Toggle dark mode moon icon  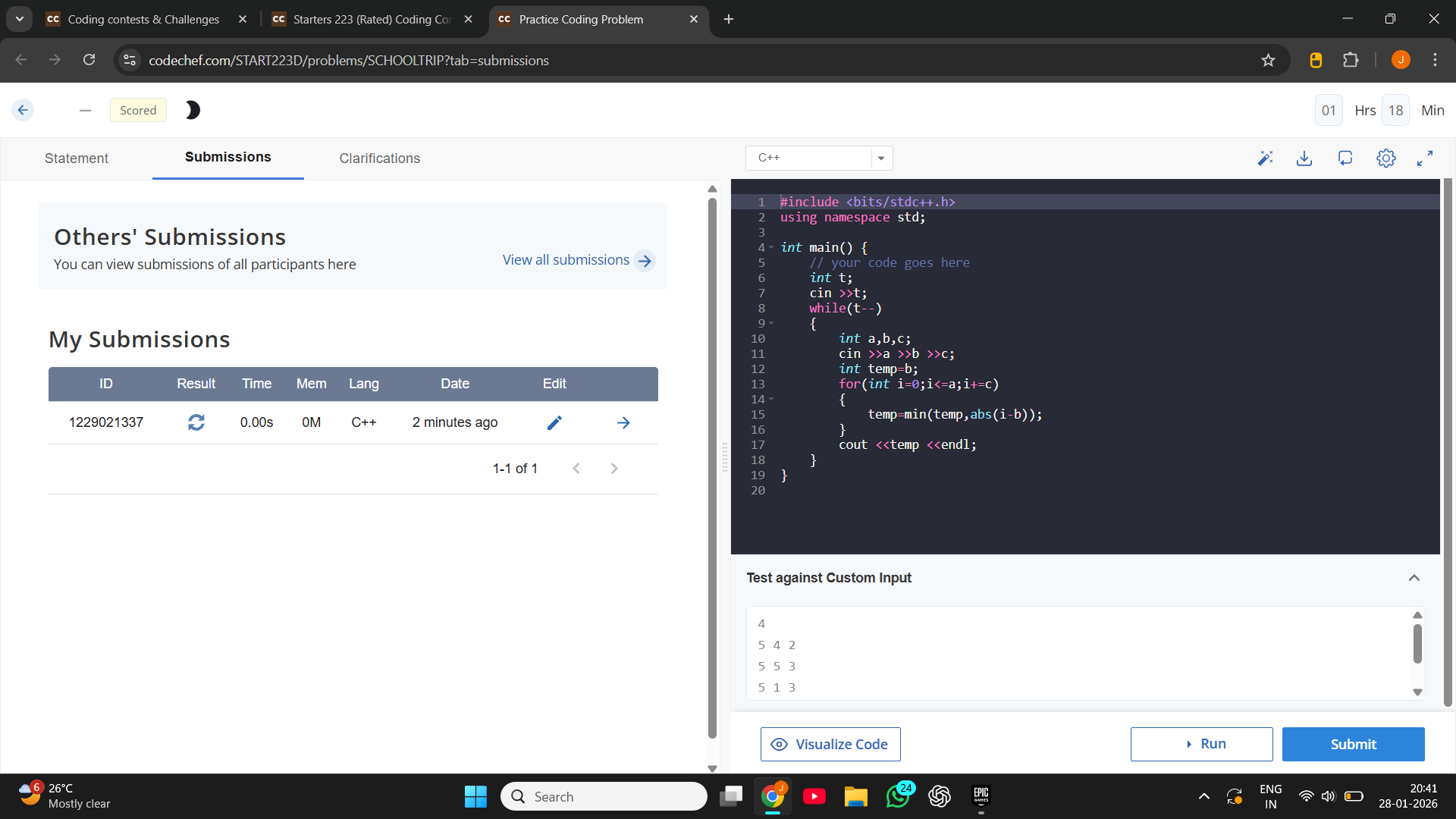coord(193,110)
